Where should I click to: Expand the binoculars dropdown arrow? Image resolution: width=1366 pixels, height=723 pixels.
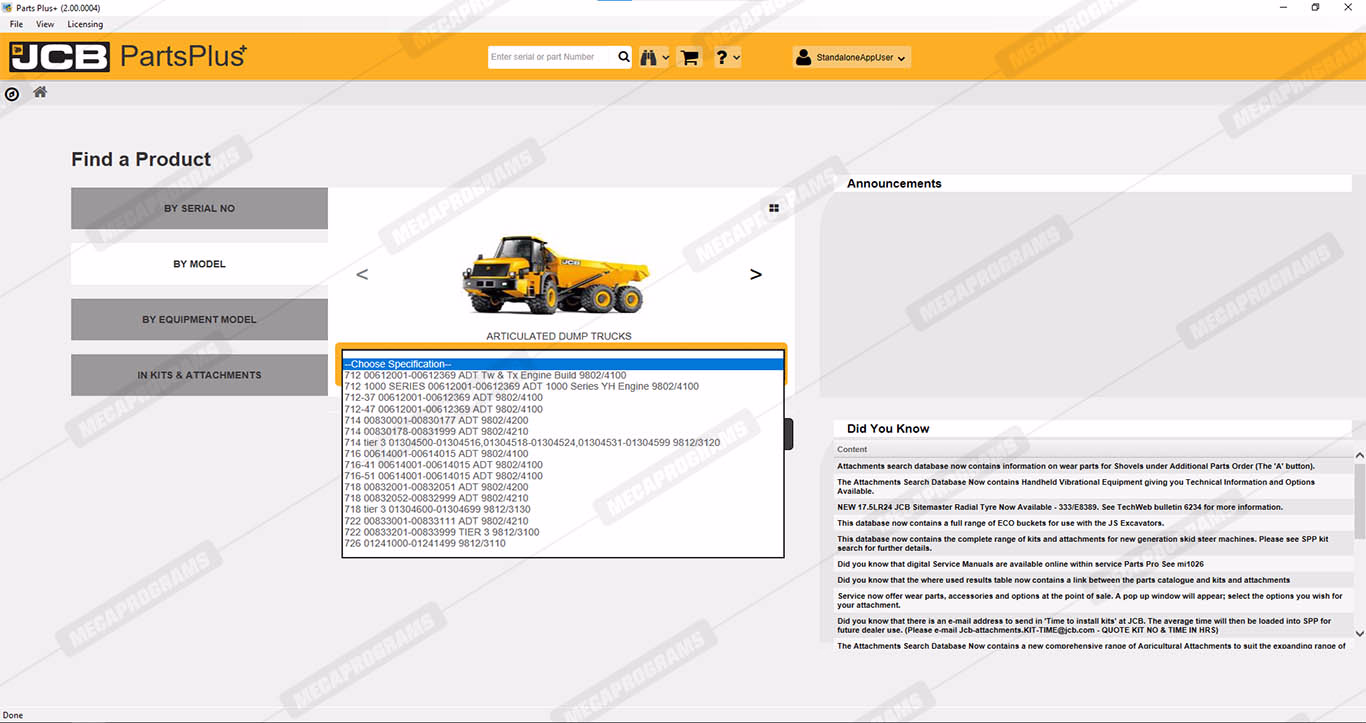[666, 58]
